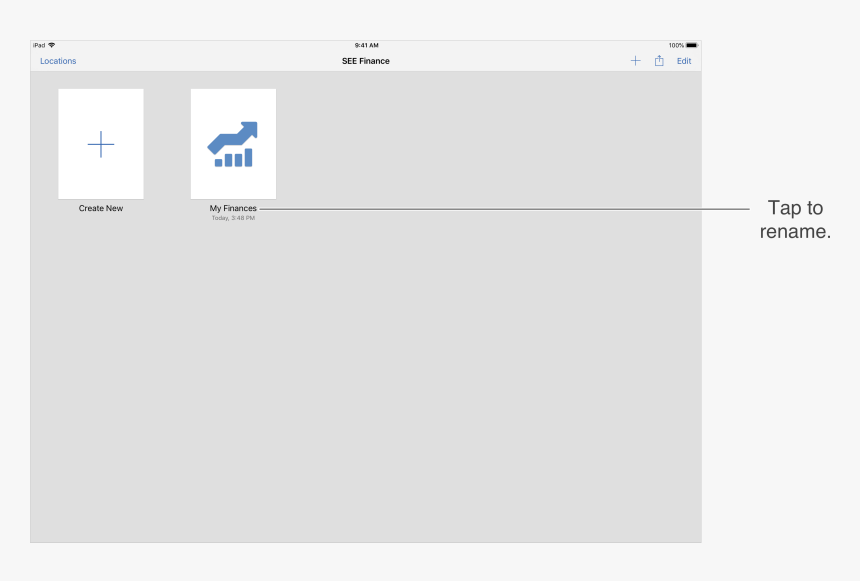Tap the My Finances name to rename it

pyautogui.click(x=233, y=209)
